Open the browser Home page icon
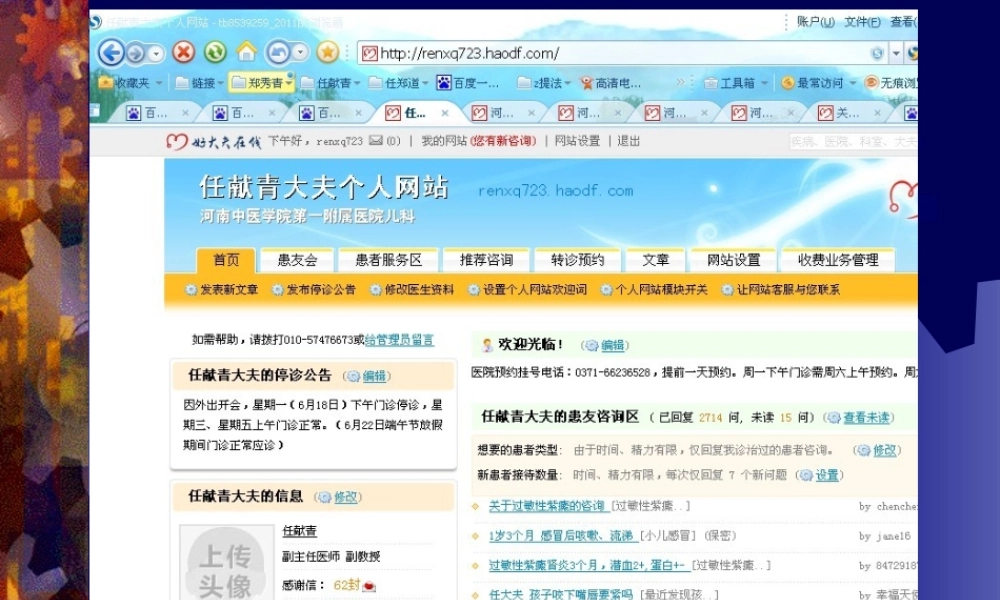The height and width of the screenshot is (600, 1000). click(x=247, y=52)
